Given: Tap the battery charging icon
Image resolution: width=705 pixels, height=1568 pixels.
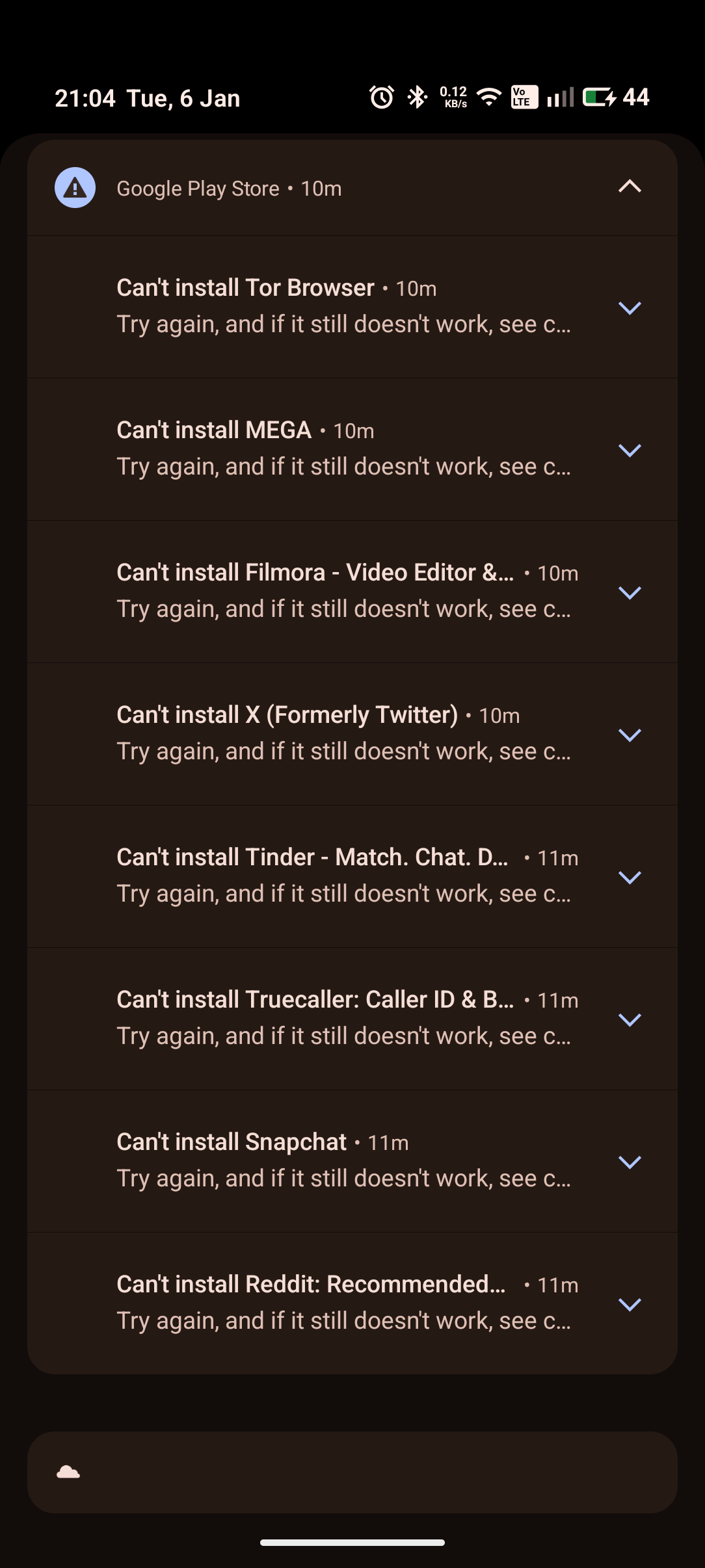Looking at the screenshot, I should tap(598, 98).
